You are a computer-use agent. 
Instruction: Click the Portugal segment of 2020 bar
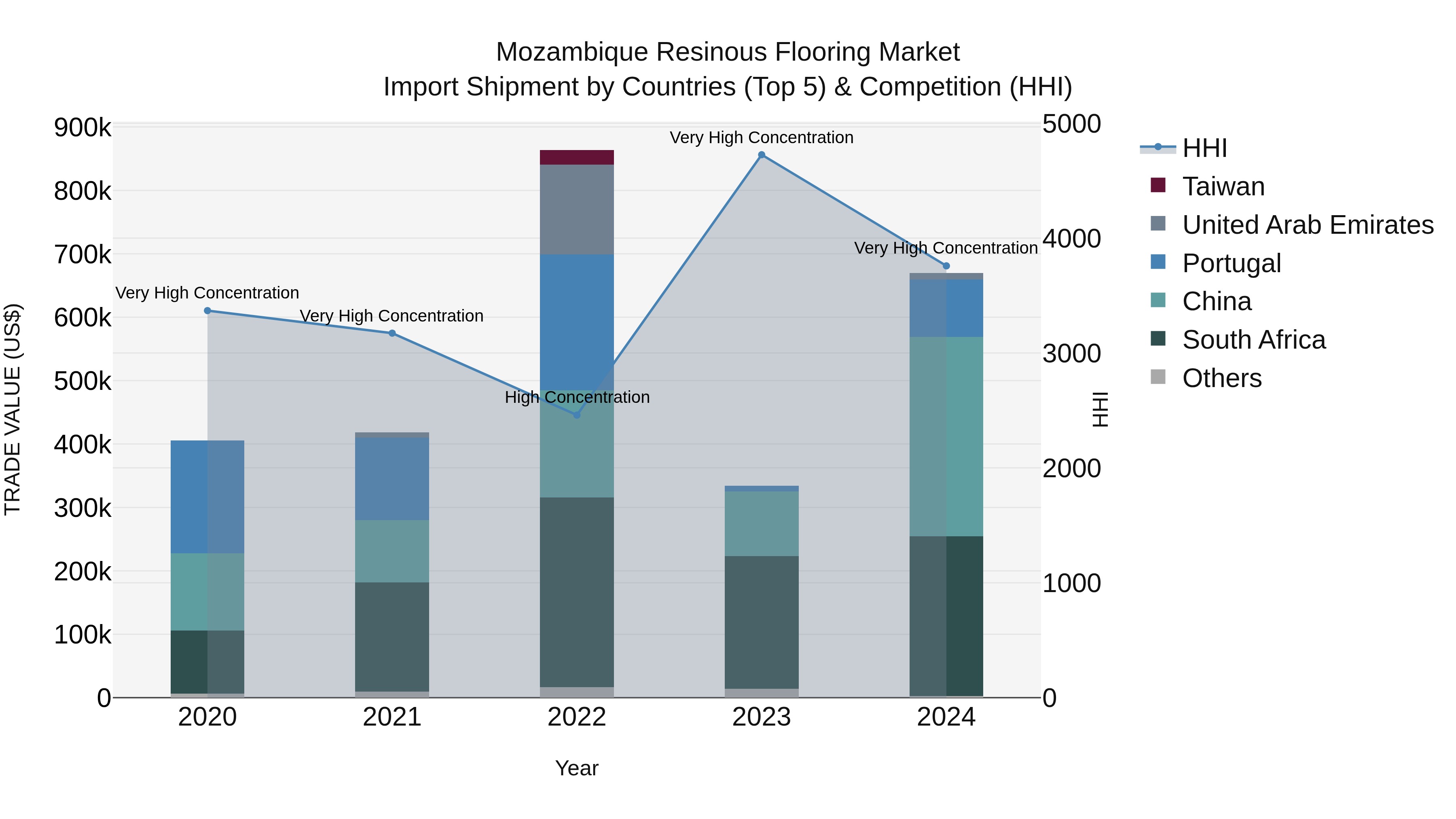[207, 497]
